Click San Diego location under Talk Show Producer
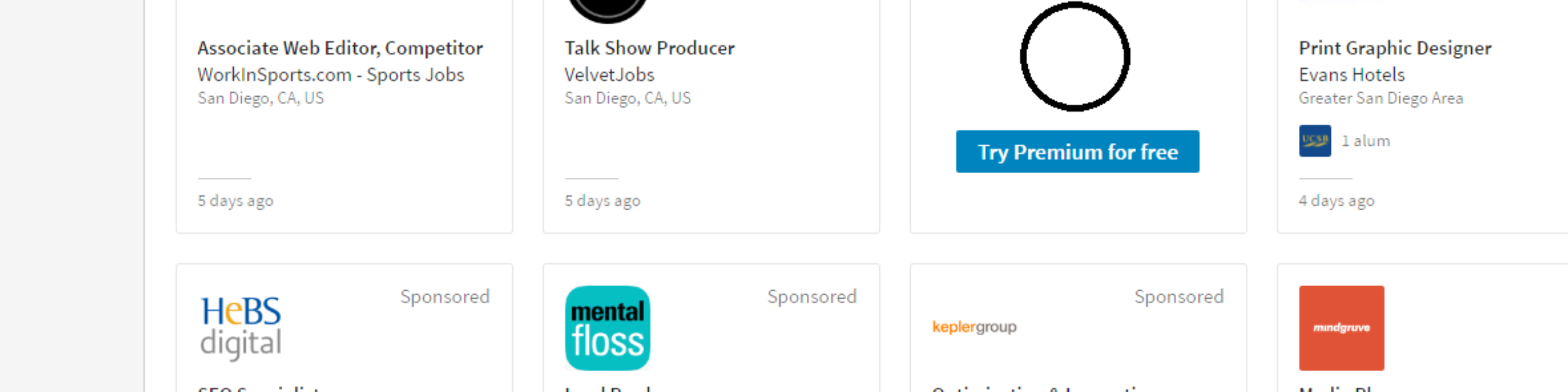Image resolution: width=1568 pixels, height=392 pixels. (627, 99)
